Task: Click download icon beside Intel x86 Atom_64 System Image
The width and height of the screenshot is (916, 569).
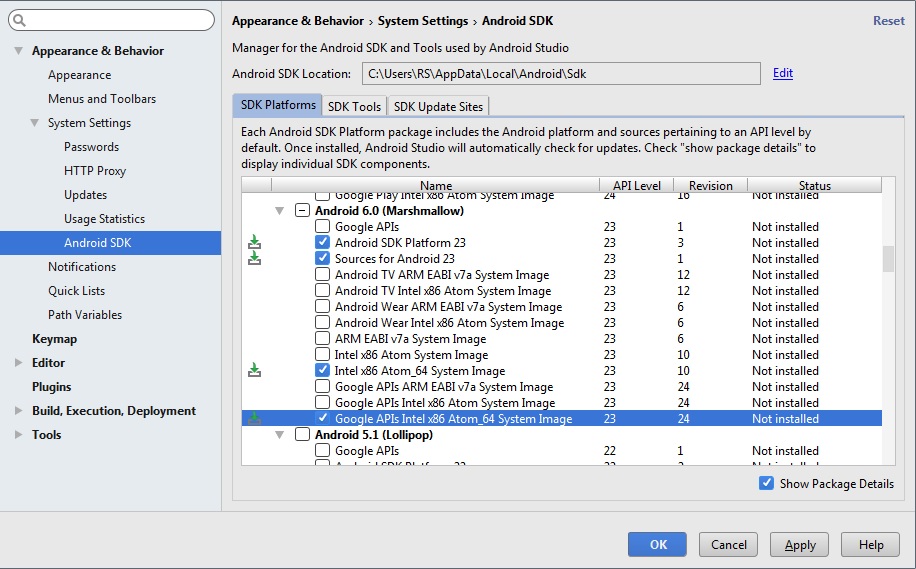Action: pos(254,370)
